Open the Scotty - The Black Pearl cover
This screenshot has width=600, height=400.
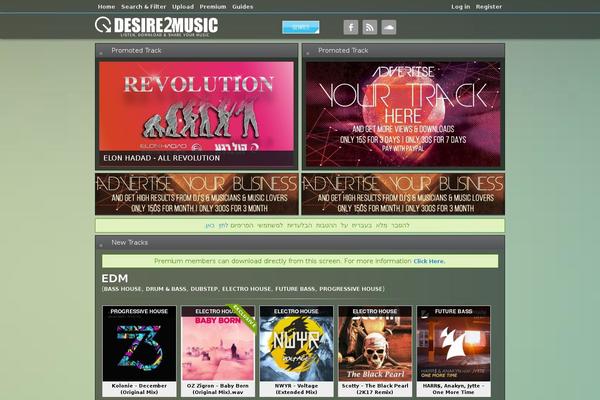(x=375, y=343)
